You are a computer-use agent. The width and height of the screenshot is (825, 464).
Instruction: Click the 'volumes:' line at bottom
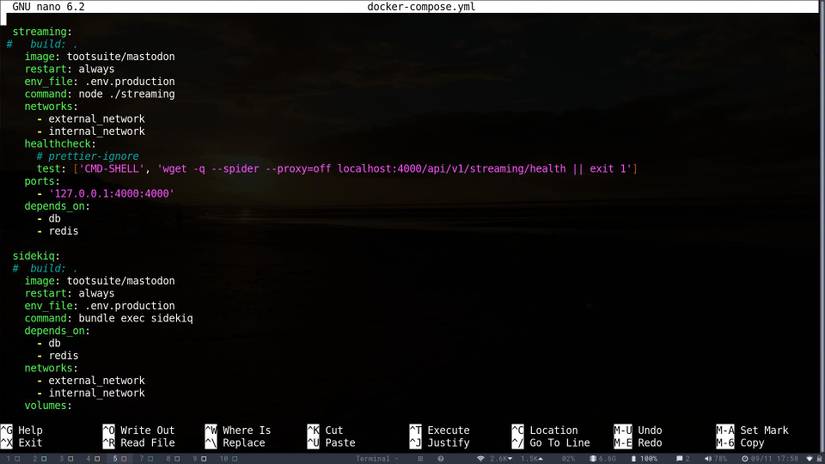point(48,406)
